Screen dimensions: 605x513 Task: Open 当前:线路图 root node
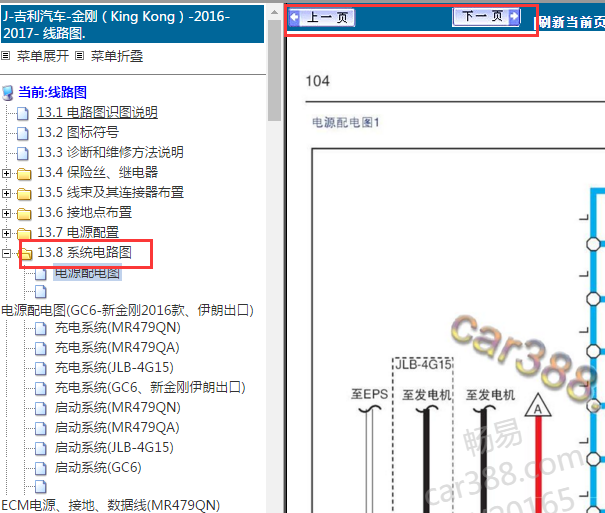pyautogui.click(x=52, y=92)
